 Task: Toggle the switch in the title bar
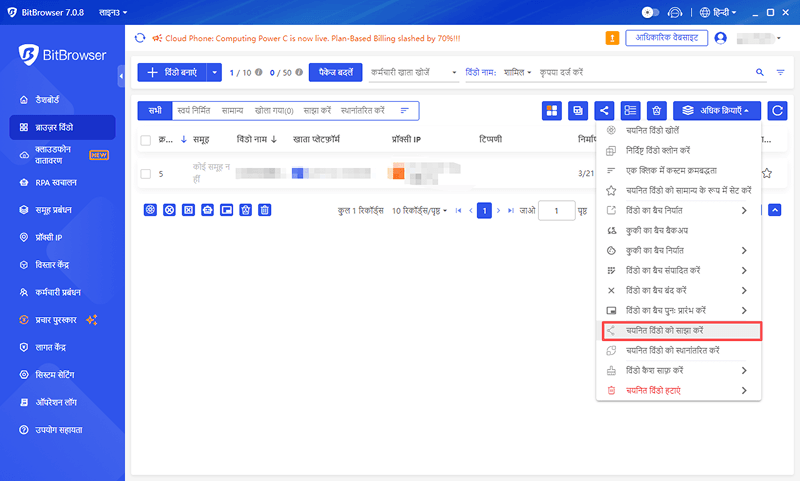pyautogui.click(x=651, y=12)
